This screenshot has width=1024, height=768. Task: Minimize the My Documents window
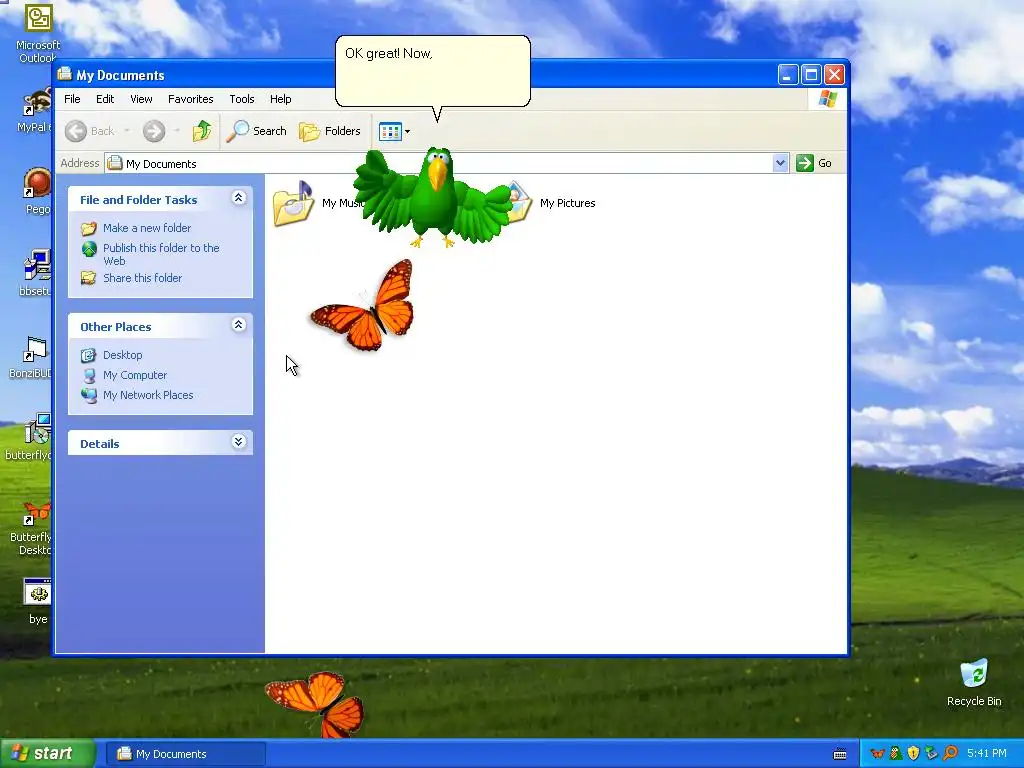click(x=788, y=75)
